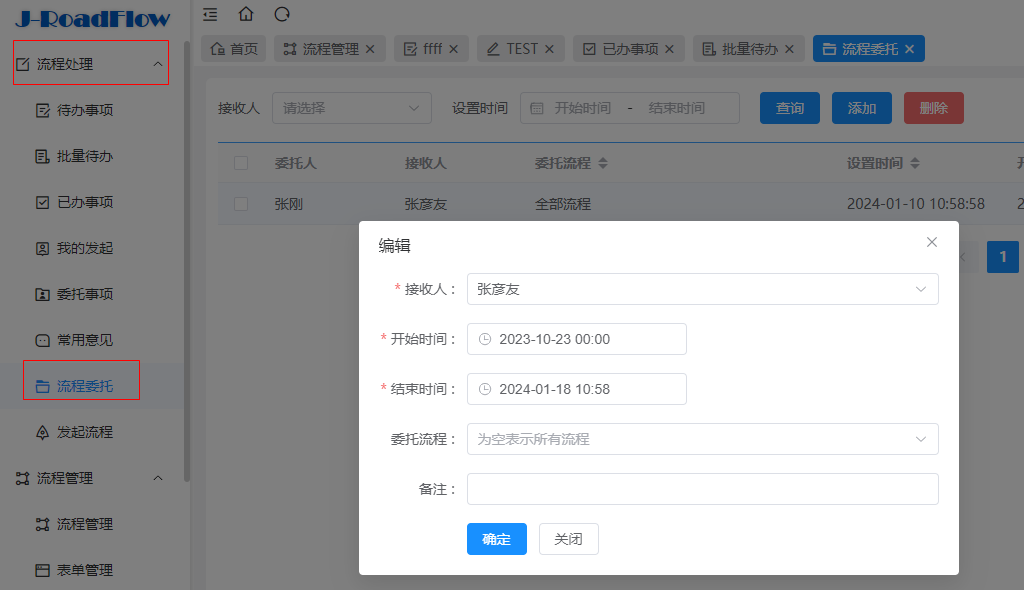Switch to the 首页 tab
1024x590 pixels.
[x=234, y=49]
